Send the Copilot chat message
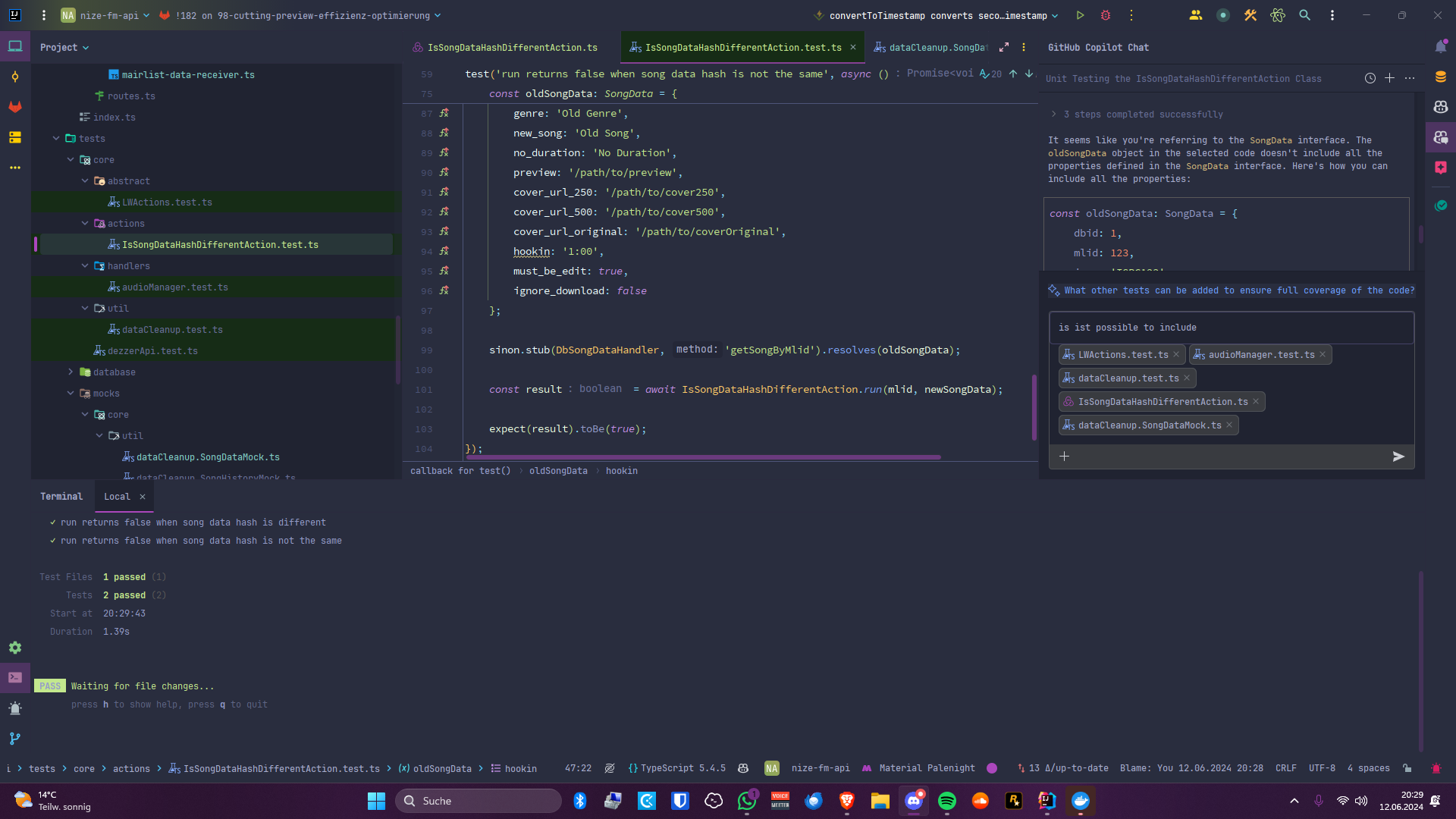The height and width of the screenshot is (819, 1456). coord(1398,457)
